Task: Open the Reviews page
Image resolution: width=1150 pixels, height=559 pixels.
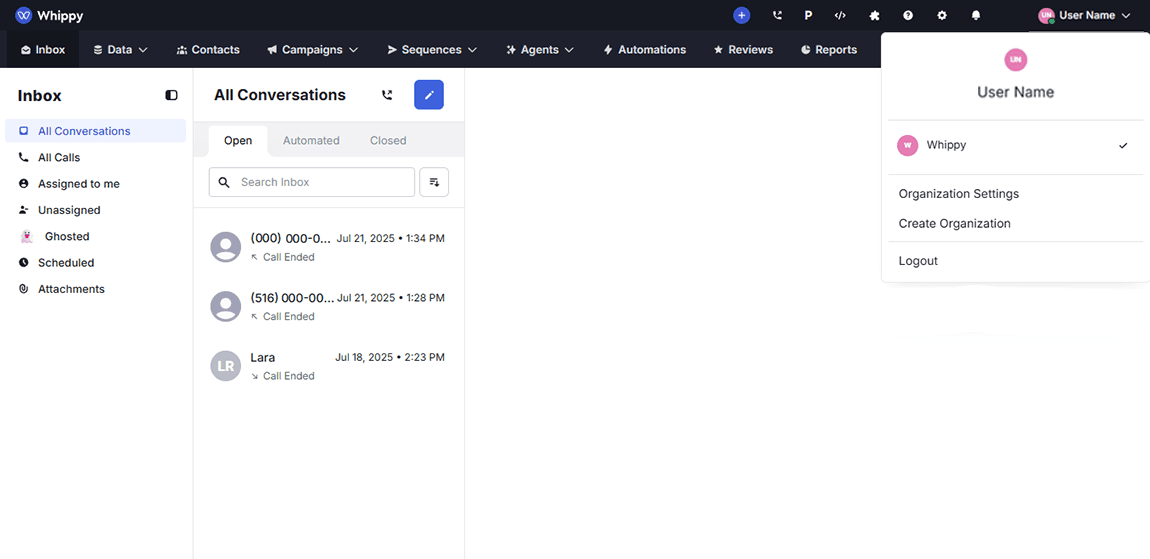Action: click(743, 50)
